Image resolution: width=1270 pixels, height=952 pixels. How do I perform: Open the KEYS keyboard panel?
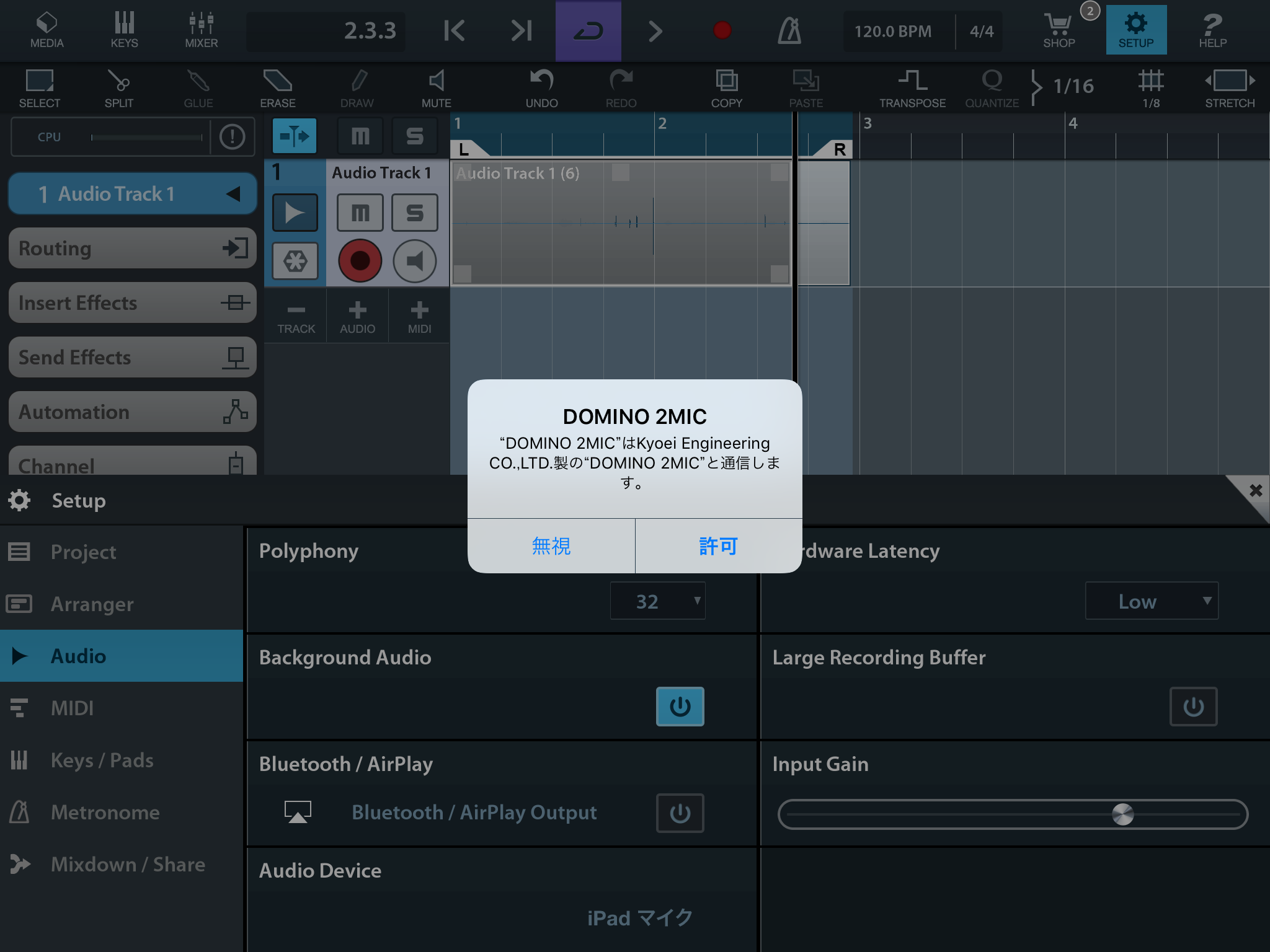[124, 30]
